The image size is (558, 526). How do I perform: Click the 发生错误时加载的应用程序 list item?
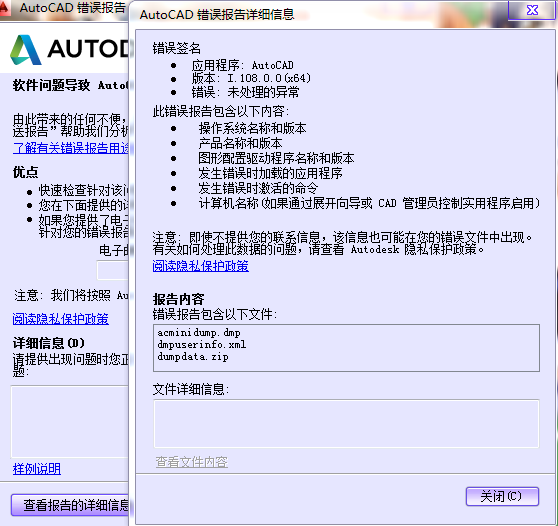pyautogui.click(x=270, y=173)
